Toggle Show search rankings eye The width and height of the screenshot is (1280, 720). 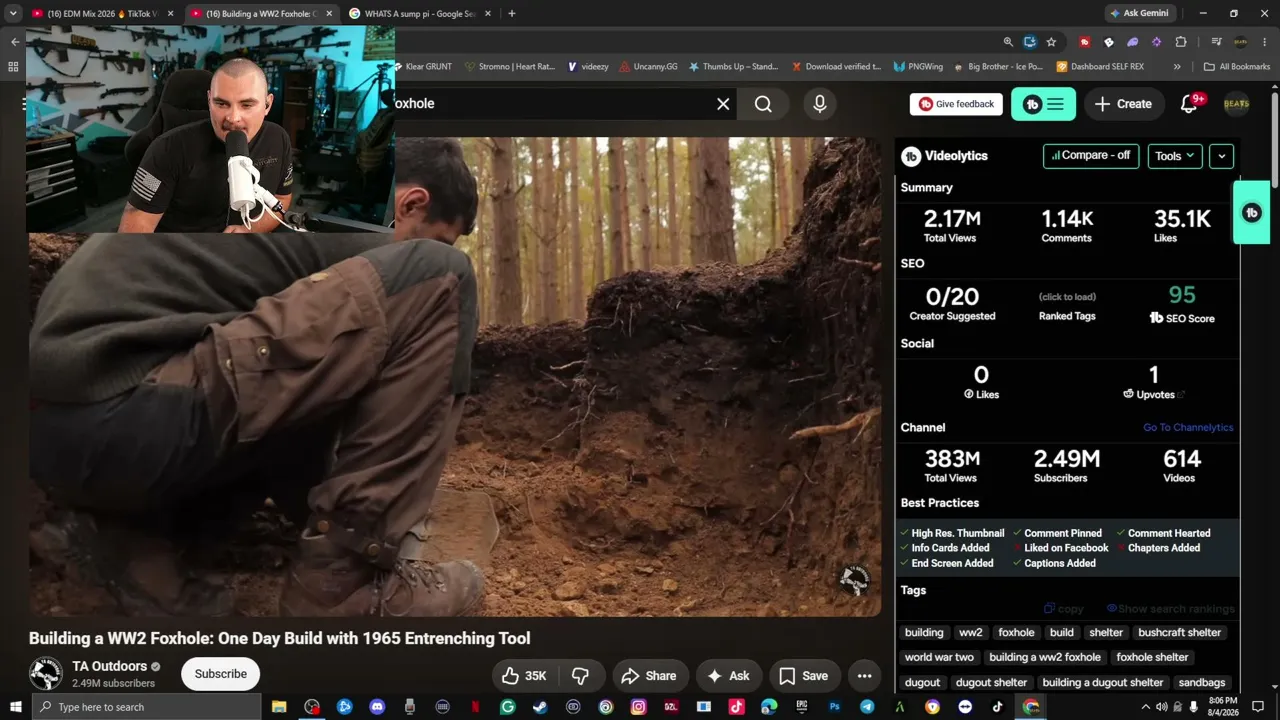(1170, 609)
